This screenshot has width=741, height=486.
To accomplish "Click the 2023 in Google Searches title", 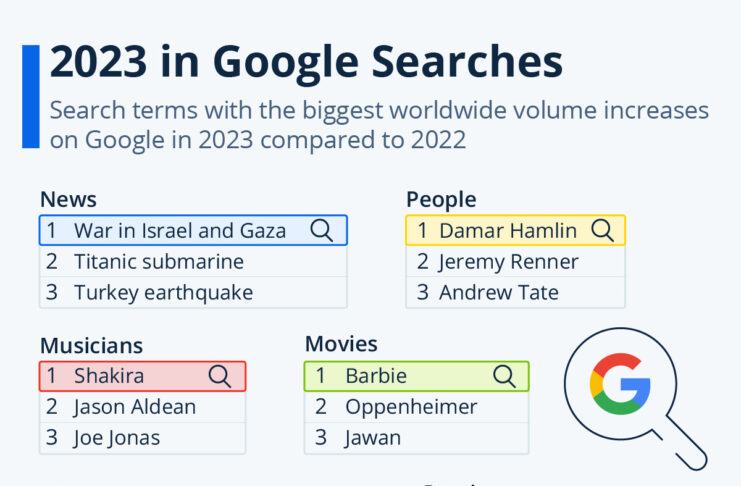I will (306, 62).
